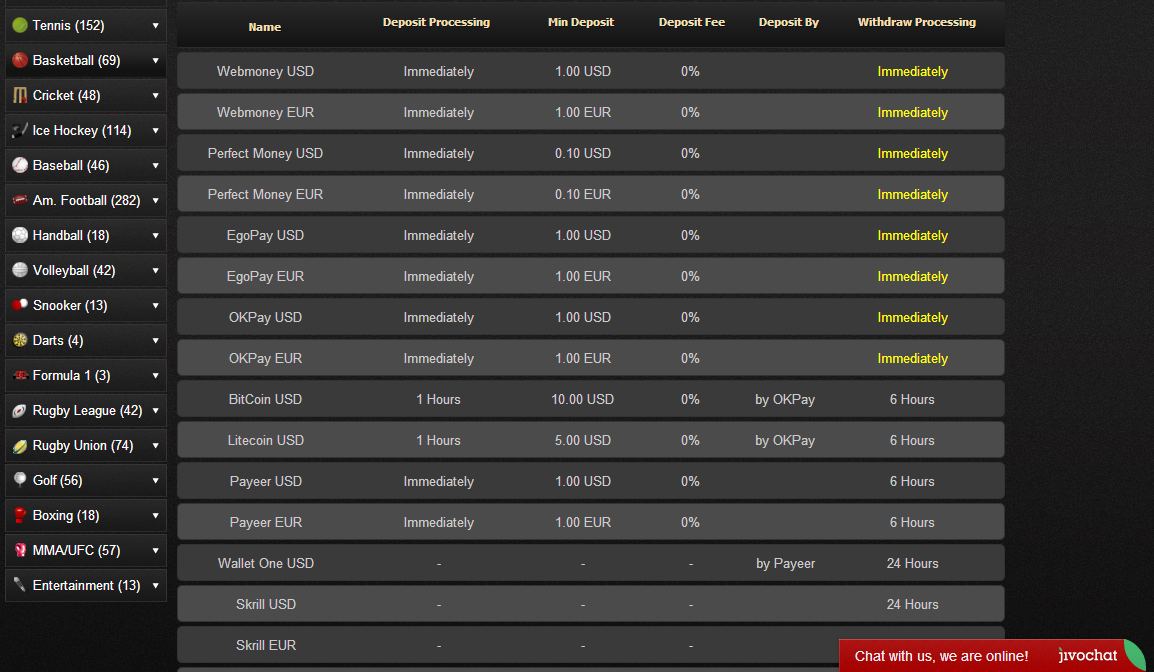
Task: Select the Payeer EUR name
Action: (x=265, y=522)
